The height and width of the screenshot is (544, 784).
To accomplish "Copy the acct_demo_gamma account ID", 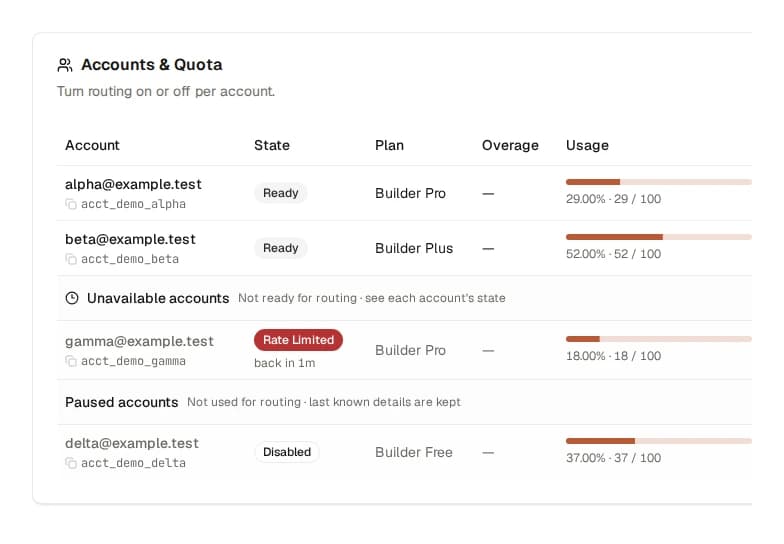I will point(71,362).
